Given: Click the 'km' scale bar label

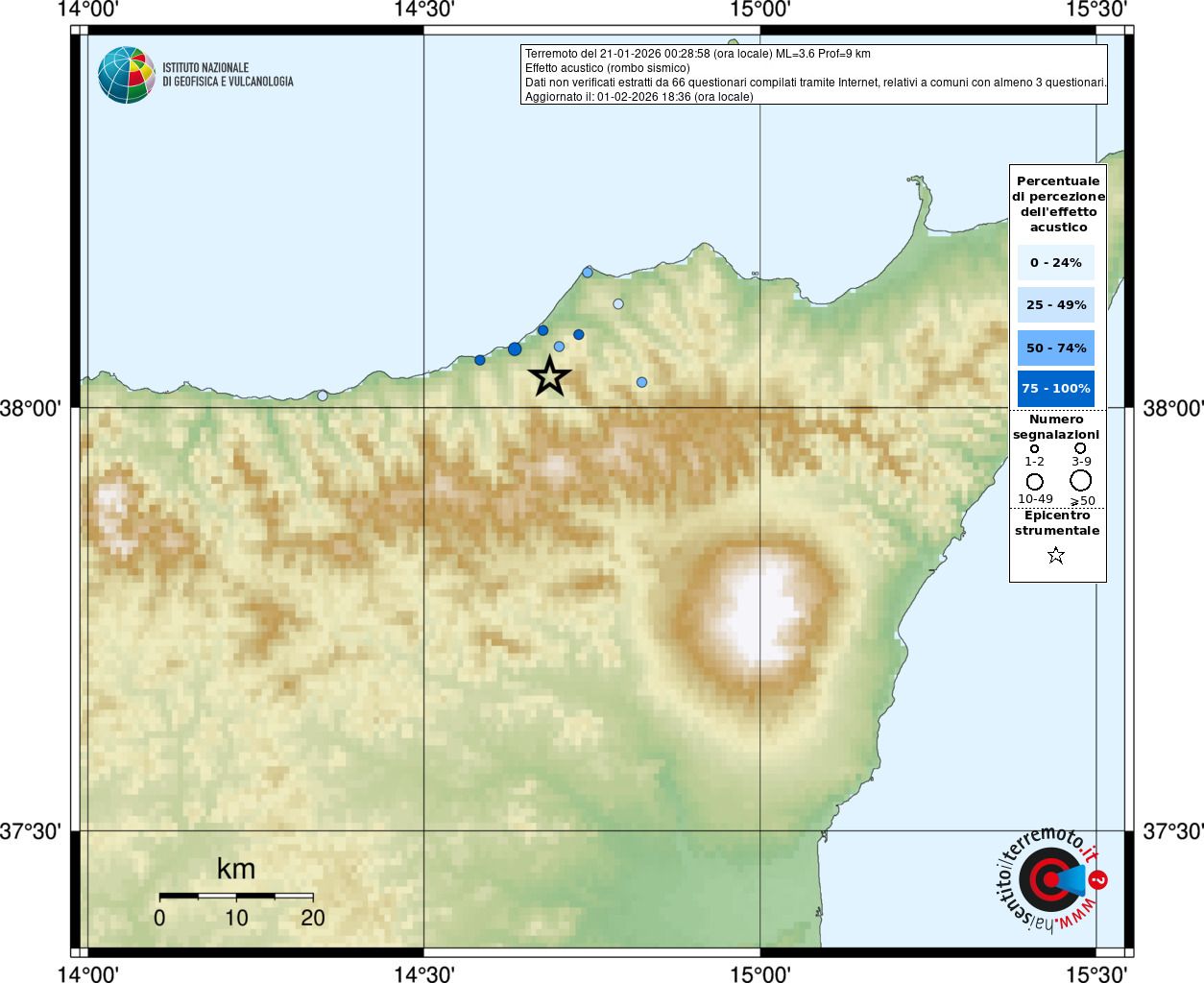Looking at the screenshot, I should pos(236,869).
